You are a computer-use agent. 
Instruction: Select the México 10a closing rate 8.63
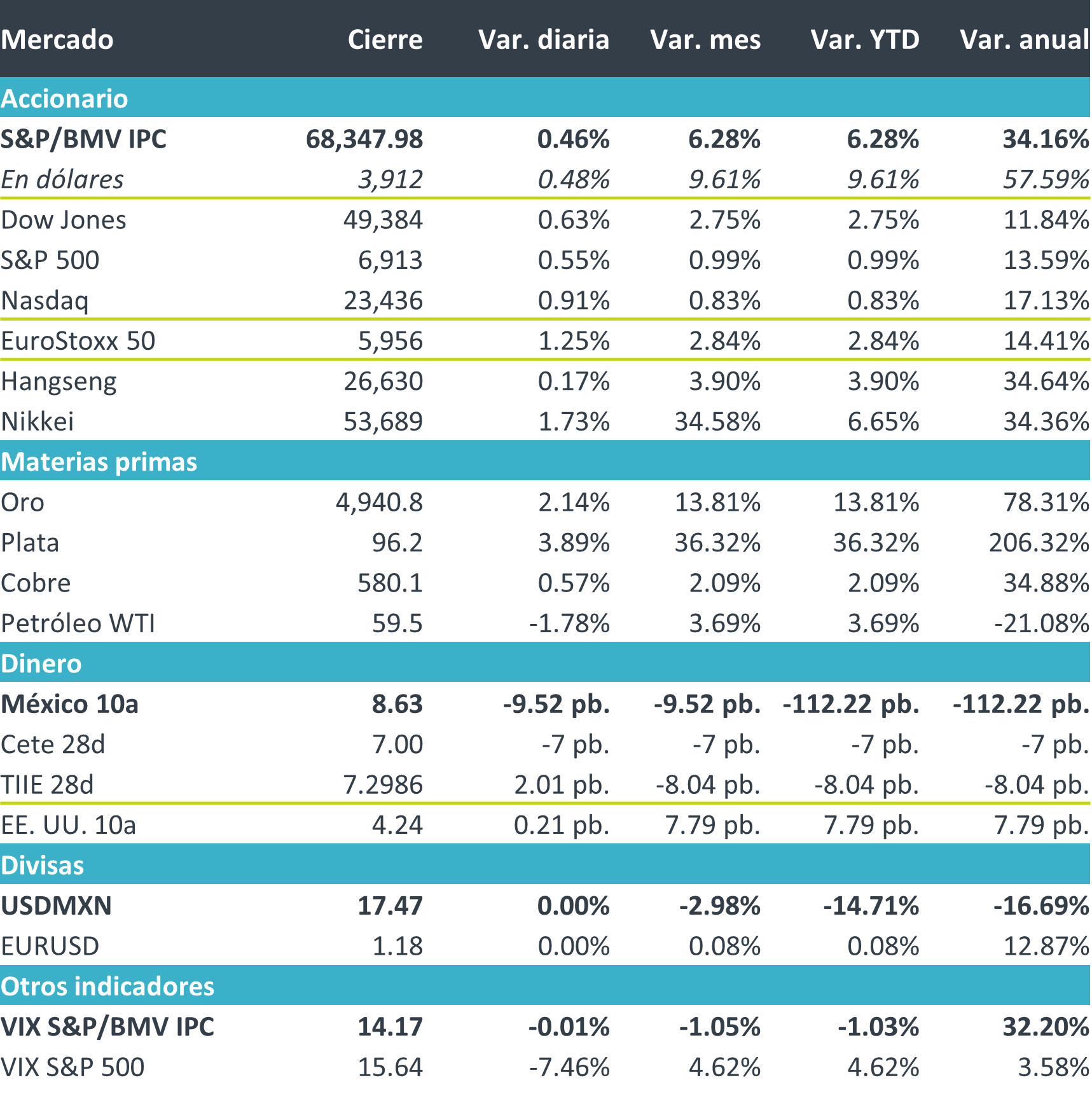[x=397, y=704]
